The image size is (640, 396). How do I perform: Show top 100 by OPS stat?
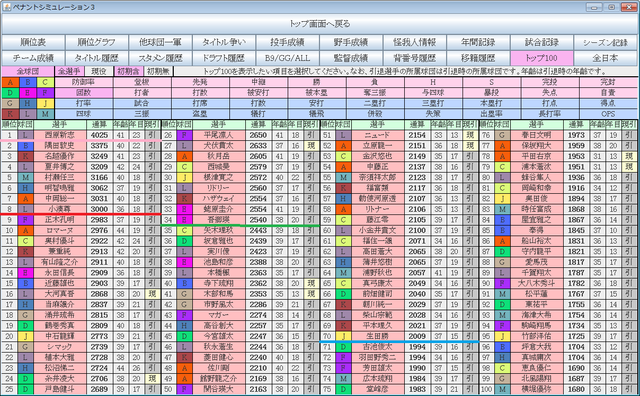click(x=608, y=114)
